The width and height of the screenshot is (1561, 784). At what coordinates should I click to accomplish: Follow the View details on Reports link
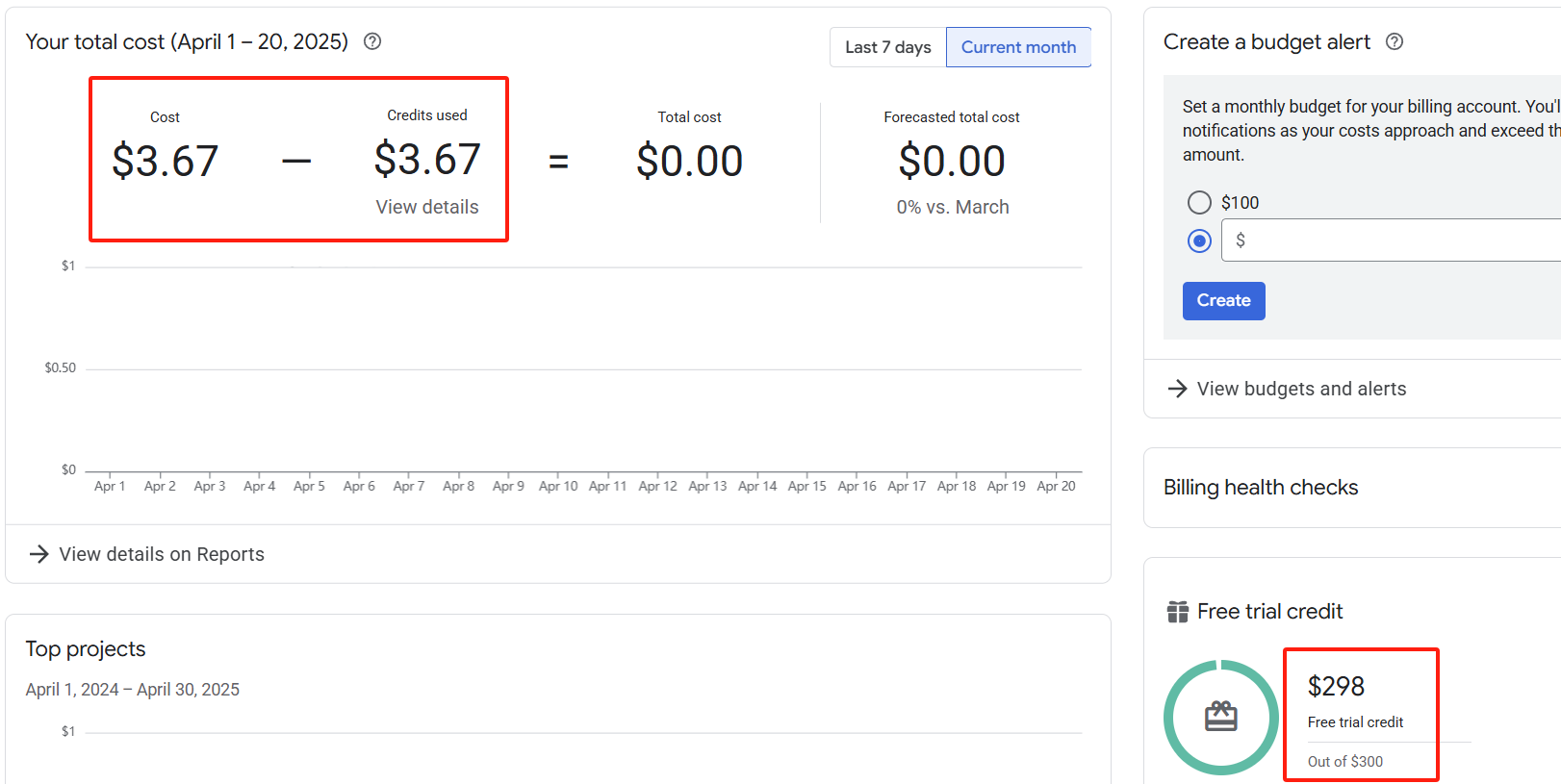click(162, 554)
